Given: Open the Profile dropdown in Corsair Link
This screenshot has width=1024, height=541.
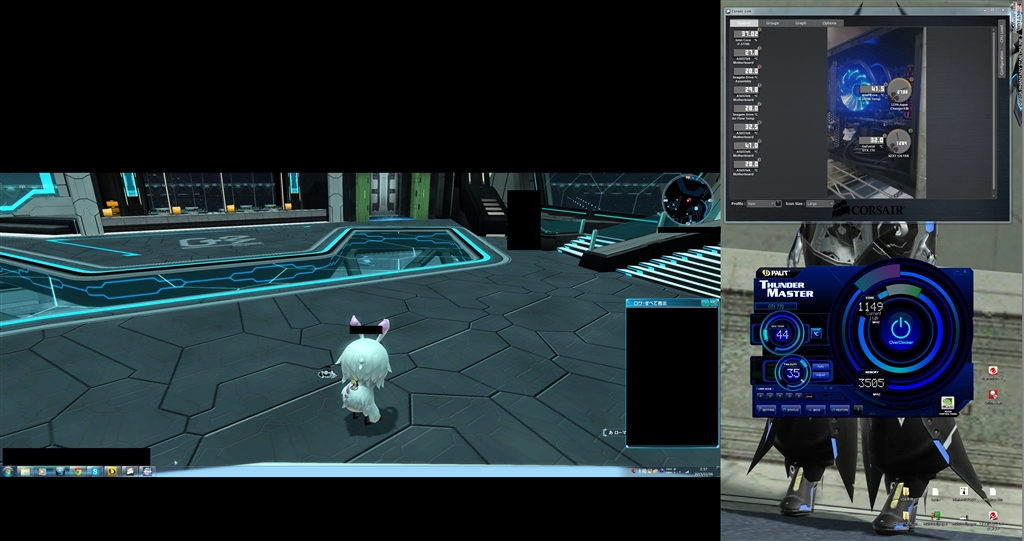Looking at the screenshot, I should pos(761,203).
